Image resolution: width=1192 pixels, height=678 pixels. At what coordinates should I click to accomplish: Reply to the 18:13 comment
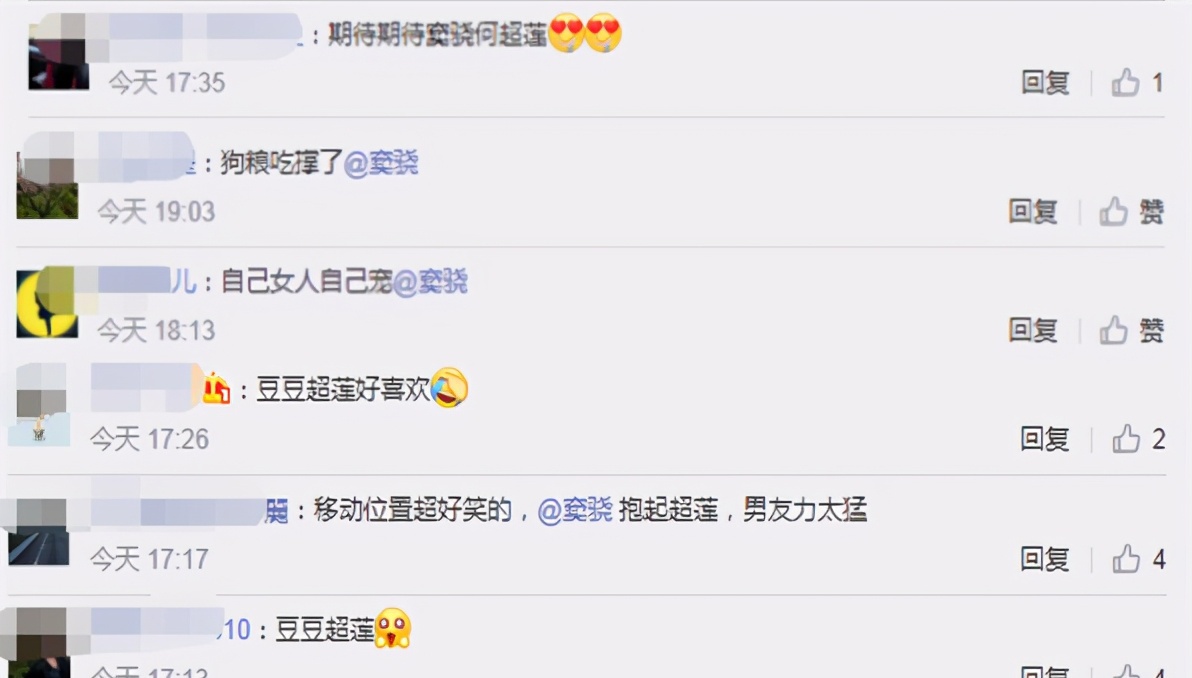(x=1033, y=330)
